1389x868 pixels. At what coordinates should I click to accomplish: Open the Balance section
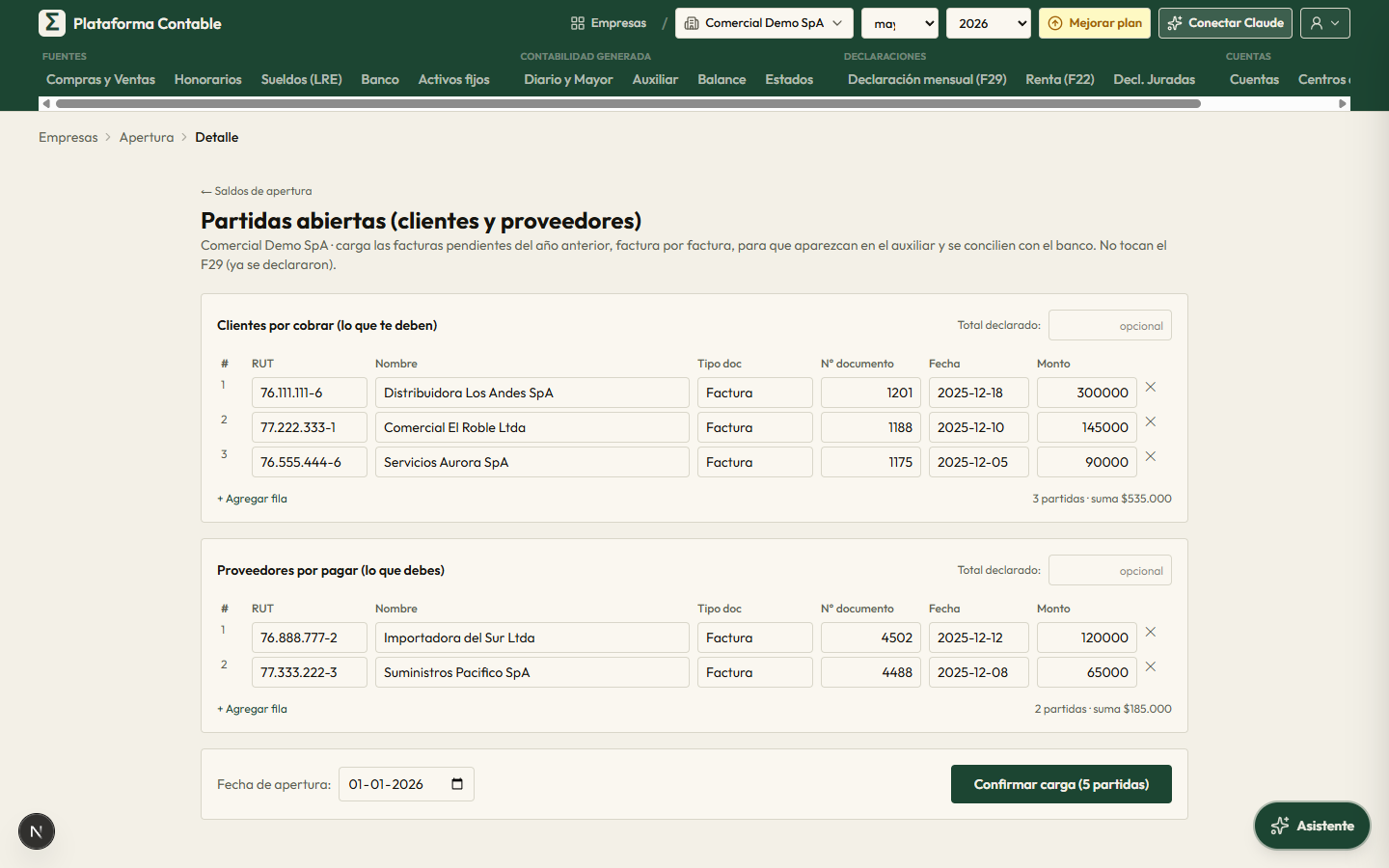tap(722, 79)
